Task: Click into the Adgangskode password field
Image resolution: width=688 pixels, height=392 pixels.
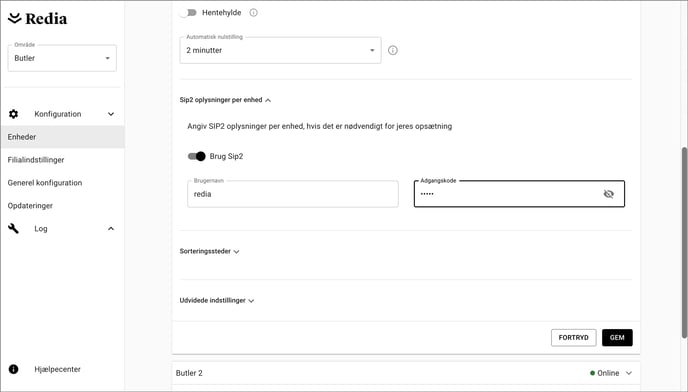Action: 519,194
